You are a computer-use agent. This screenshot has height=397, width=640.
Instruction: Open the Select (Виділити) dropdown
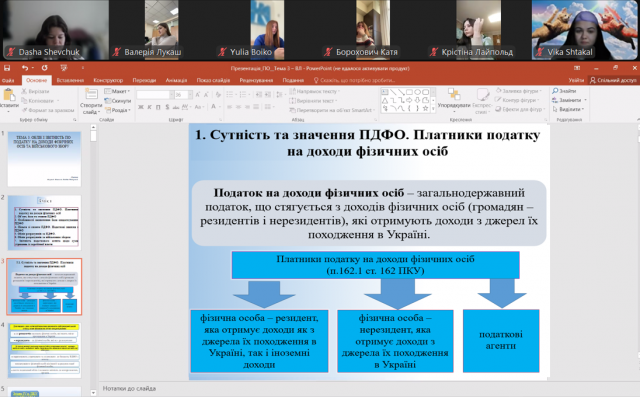568,109
